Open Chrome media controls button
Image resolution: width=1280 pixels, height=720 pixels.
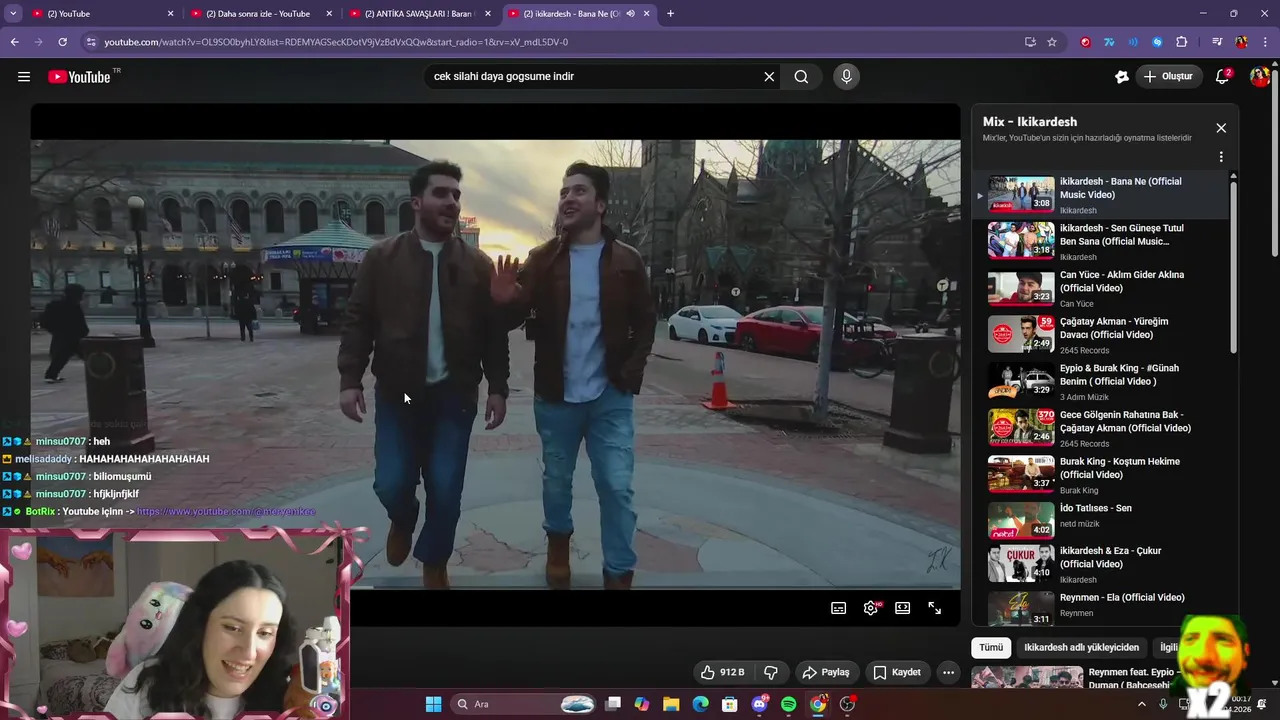click(1217, 42)
